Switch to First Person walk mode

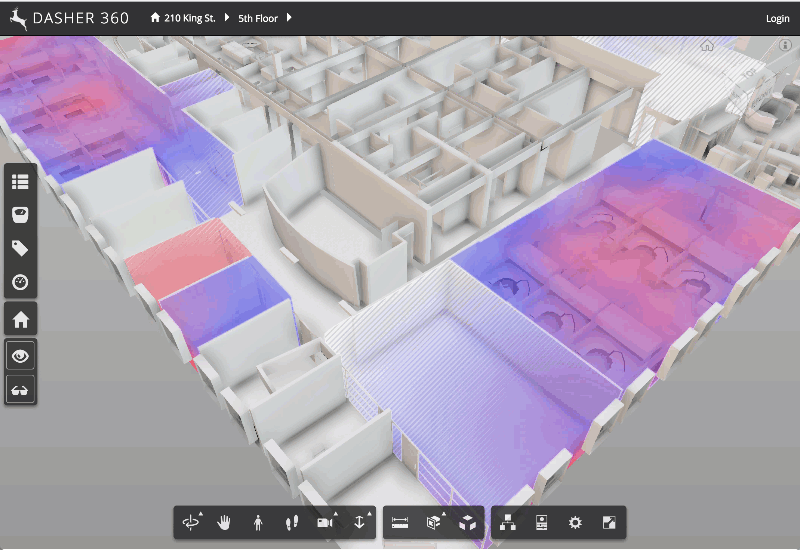[258, 523]
